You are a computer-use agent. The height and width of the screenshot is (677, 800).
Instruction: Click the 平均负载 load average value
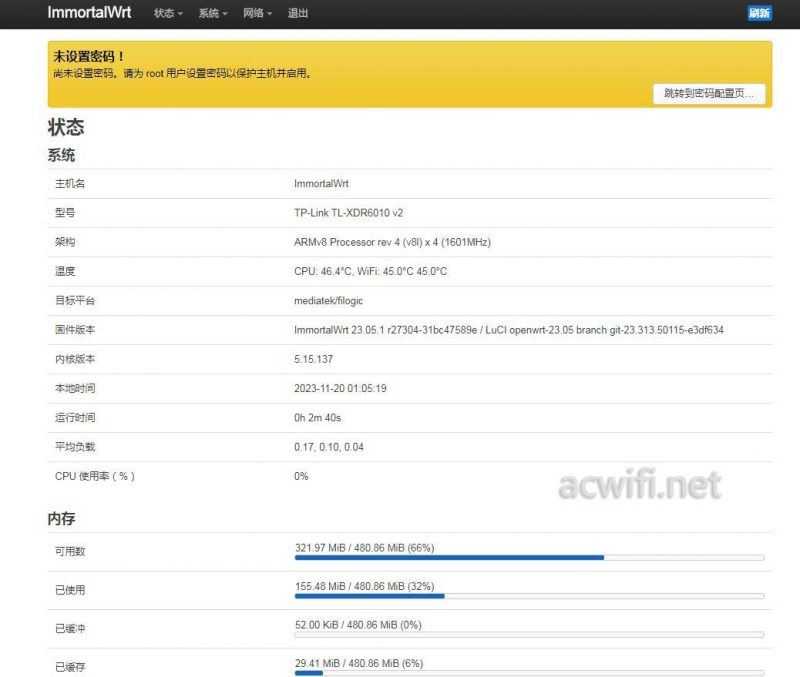(332, 446)
